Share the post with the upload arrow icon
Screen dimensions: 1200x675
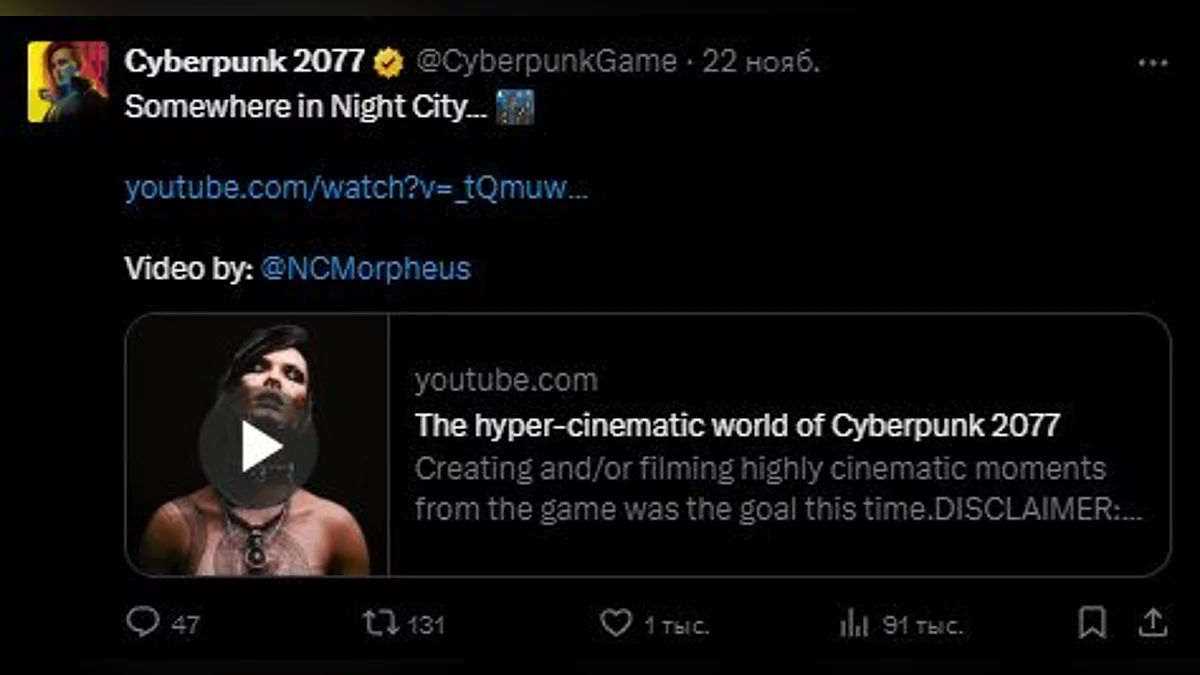[1153, 624]
